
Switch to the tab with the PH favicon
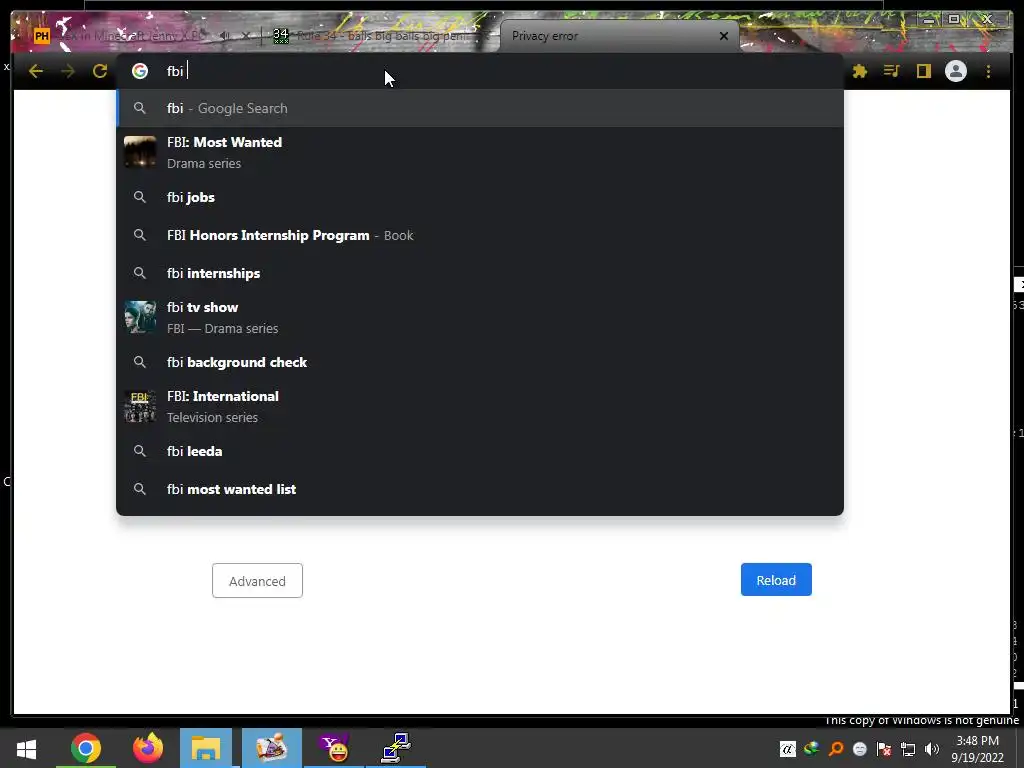pyautogui.click(x=140, y=36)
